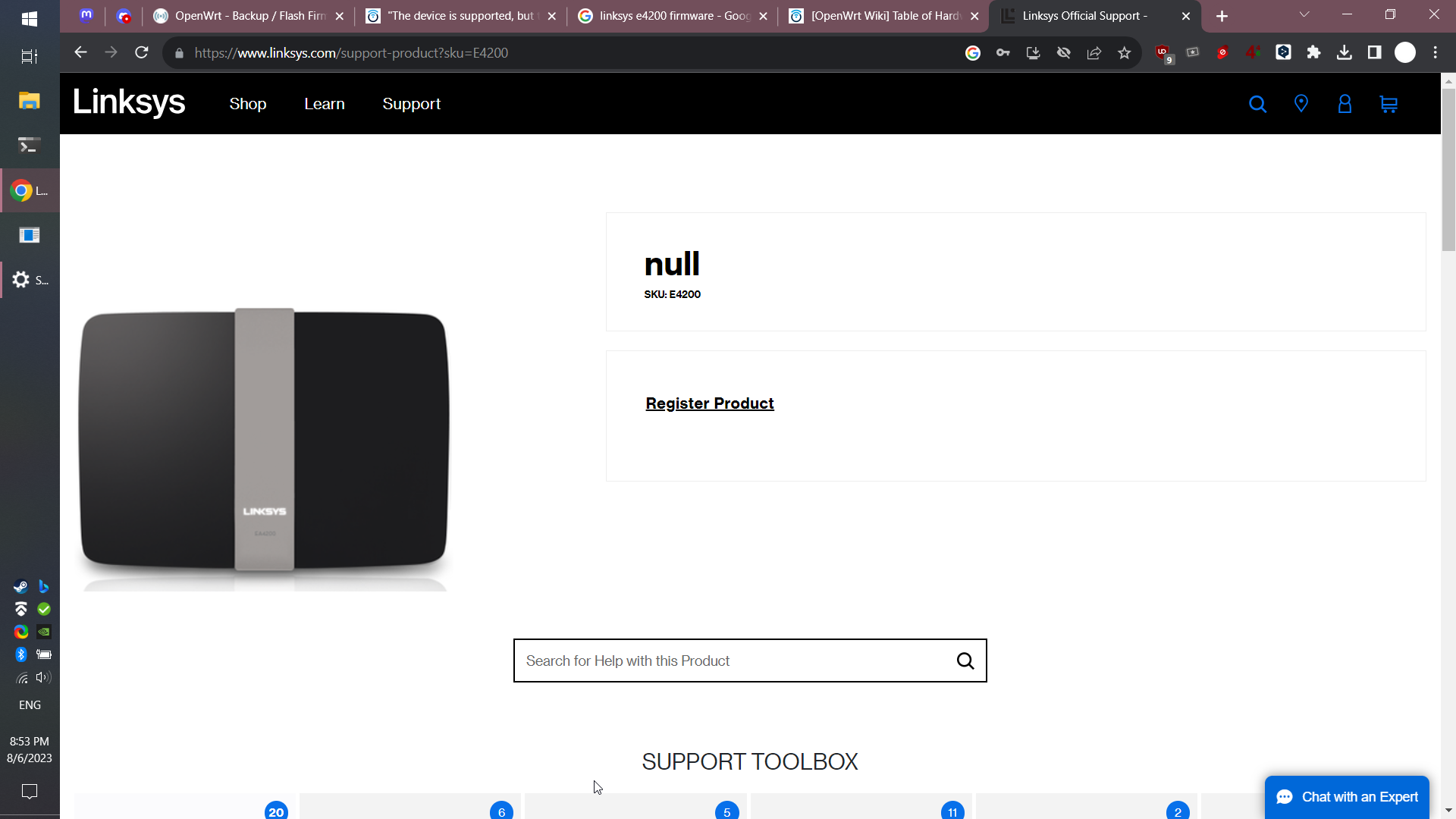Viewport: 1456px width, 819px height.
Task: Open the shopping cart icon
Action: (x=1389, y=104)
